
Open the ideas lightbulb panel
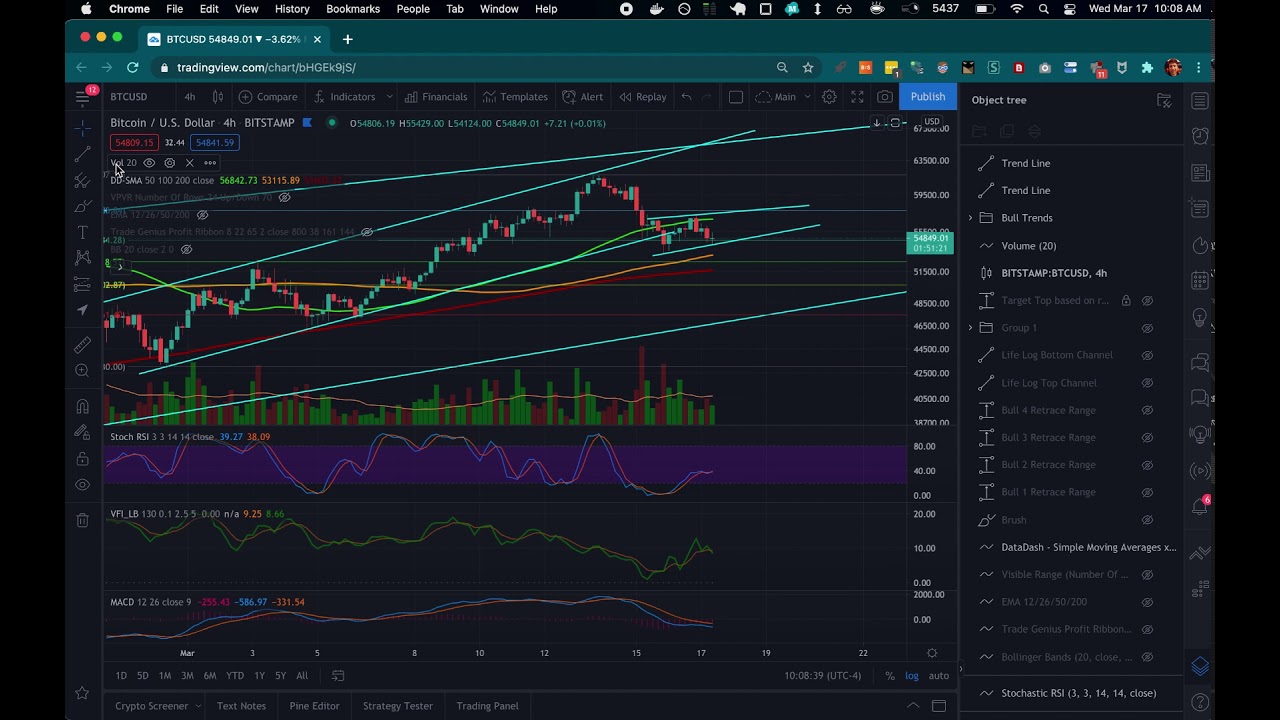[1200, 318]
